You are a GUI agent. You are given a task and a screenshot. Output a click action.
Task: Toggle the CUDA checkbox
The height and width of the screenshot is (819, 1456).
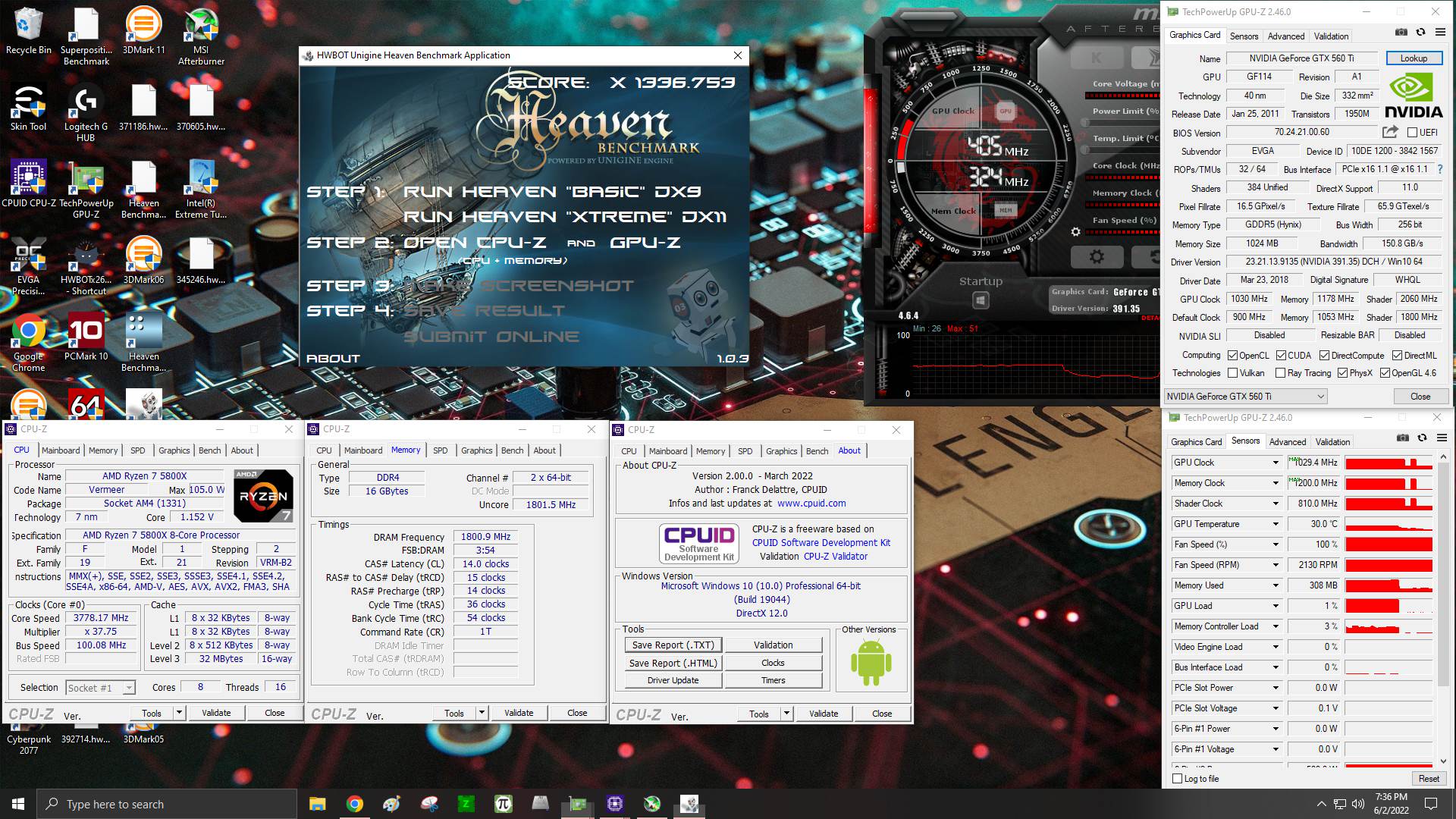(x=1281, y=356)
